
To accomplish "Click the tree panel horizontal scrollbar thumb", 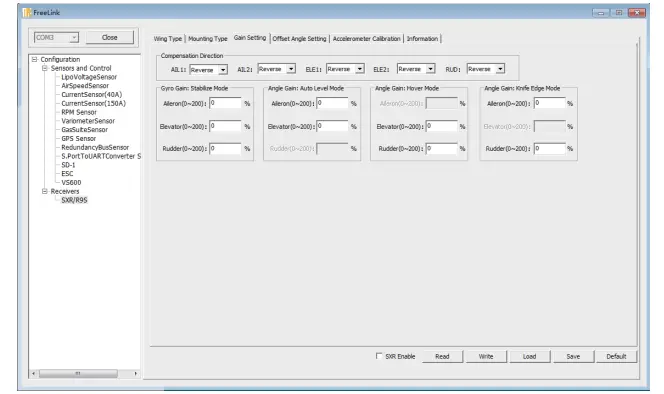I will click(x=78, y=374).
